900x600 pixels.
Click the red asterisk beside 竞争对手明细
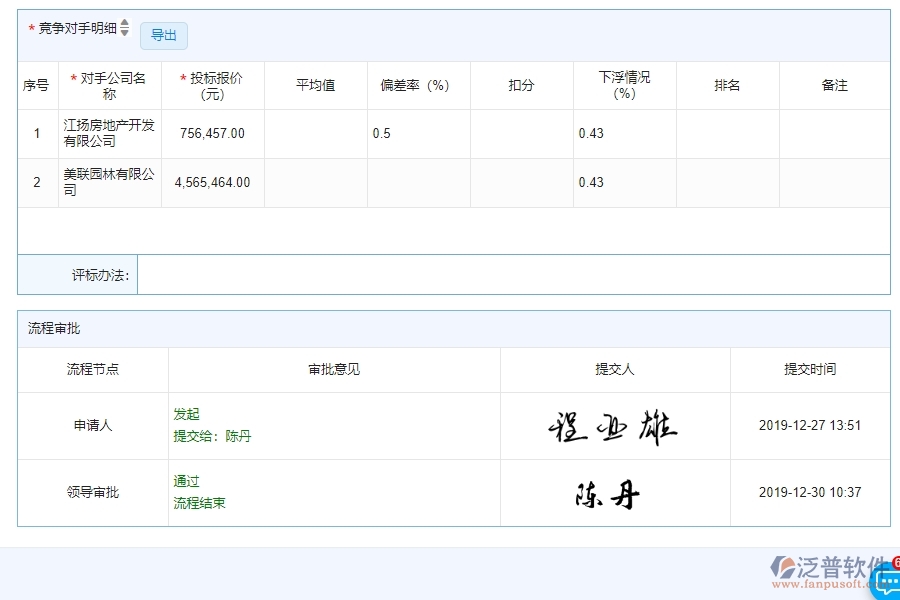(31, 29)
